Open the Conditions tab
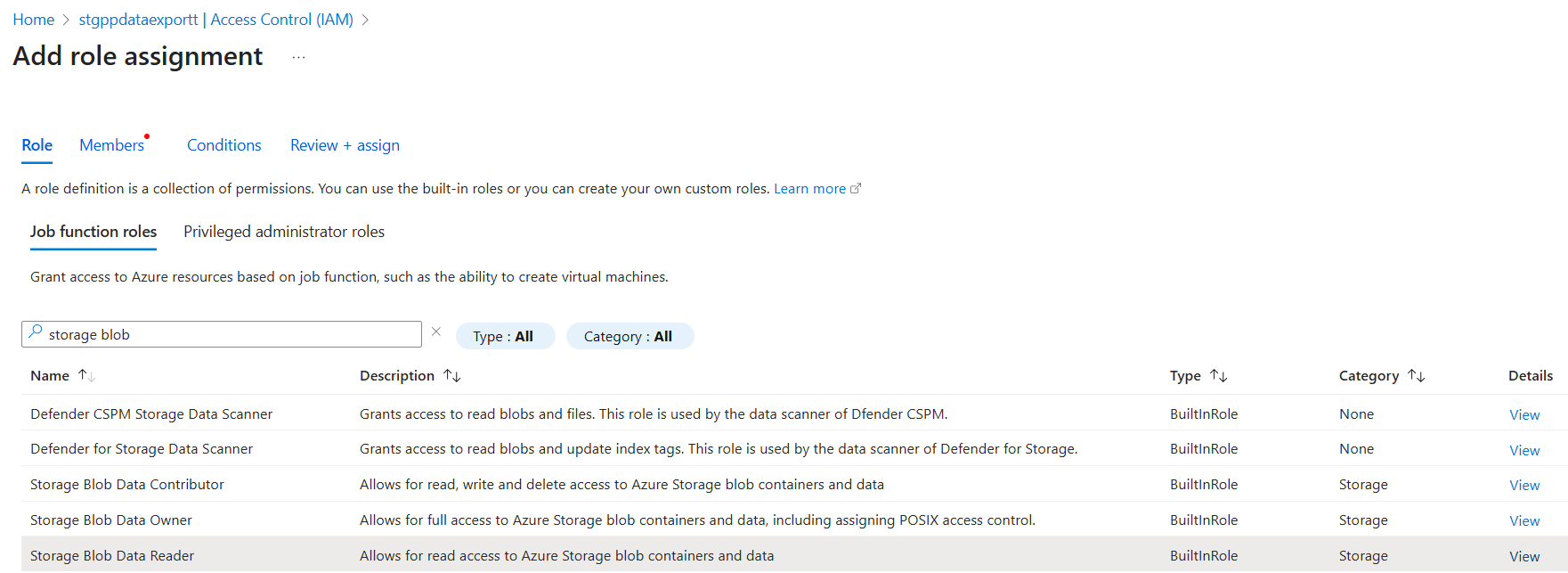 (224, 145)
